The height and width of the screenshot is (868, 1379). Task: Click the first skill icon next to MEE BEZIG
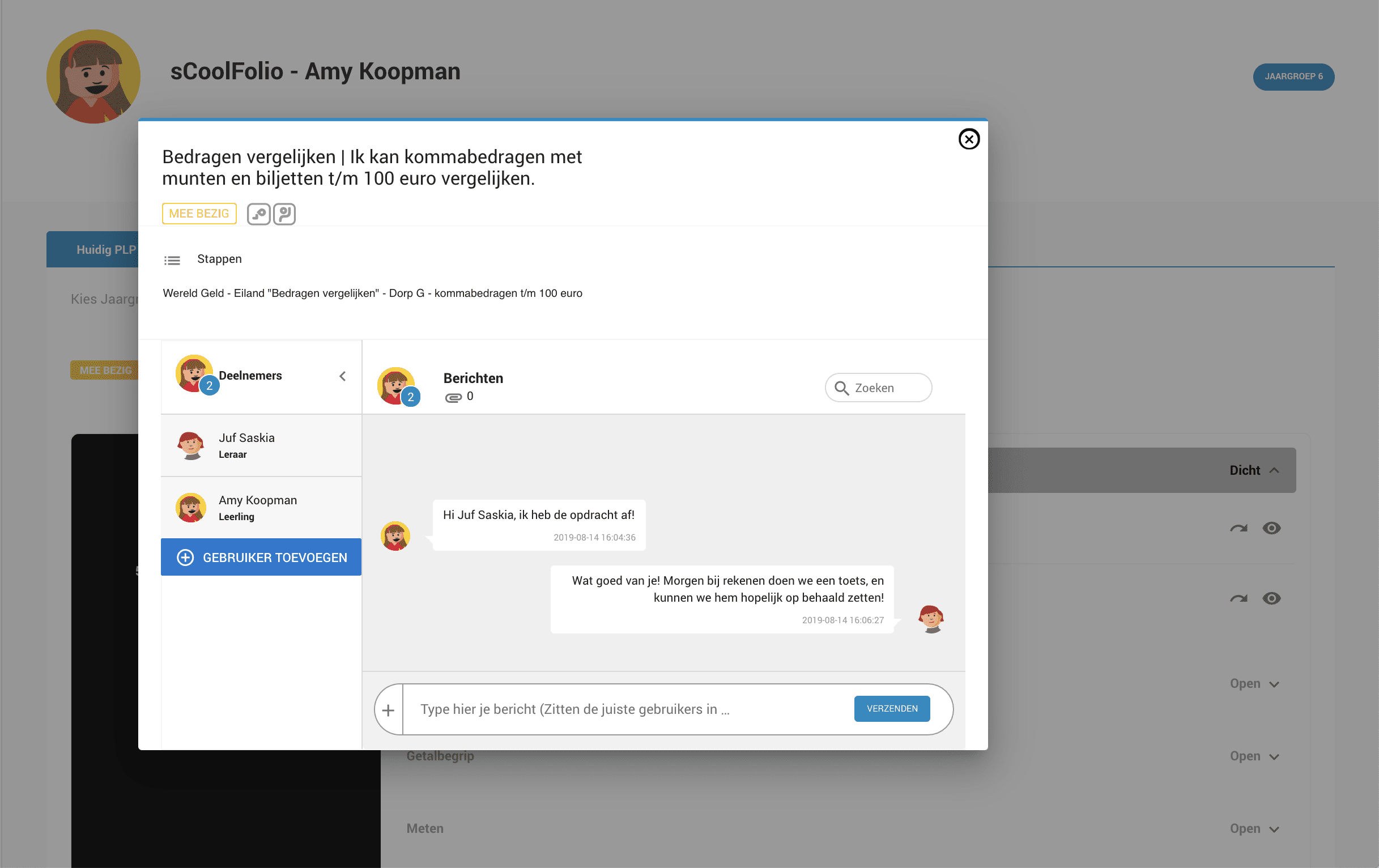tap(258, 214)
